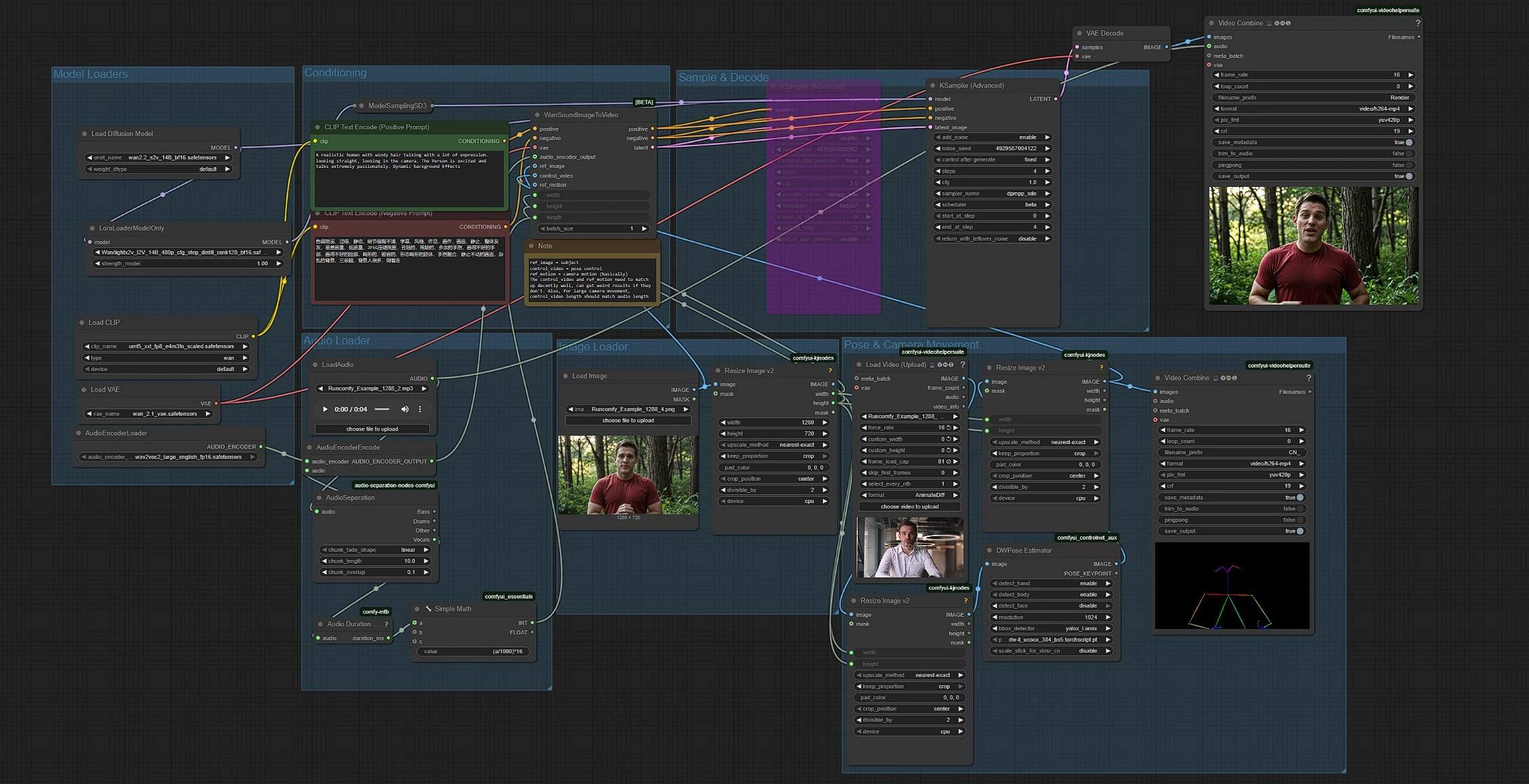Collapse the VAE Decode node via its dot
Viewport: 1529px width, 784px height.
(x=1079, y=33)
